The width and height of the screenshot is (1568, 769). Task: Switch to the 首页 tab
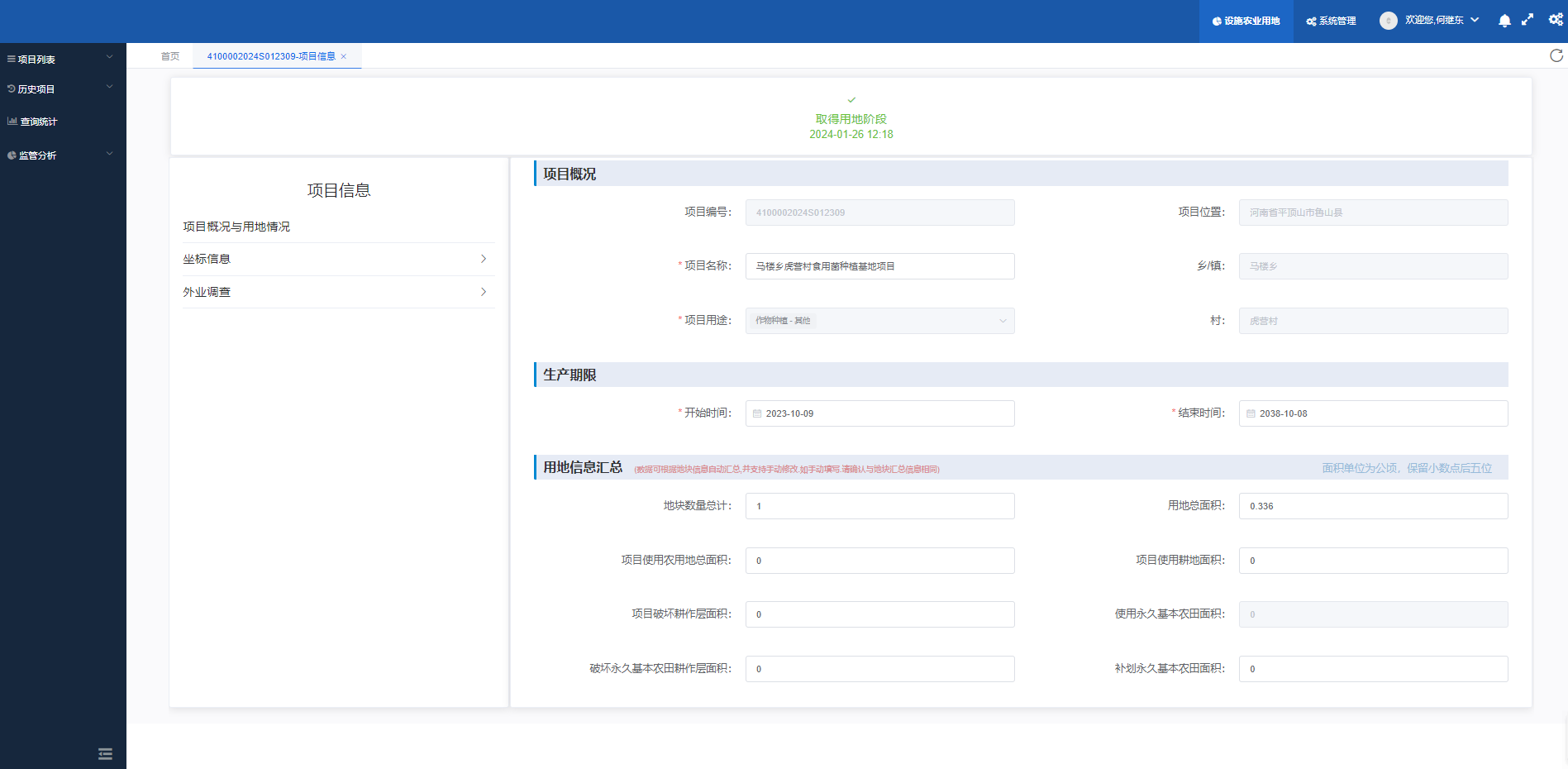[170, 56]
